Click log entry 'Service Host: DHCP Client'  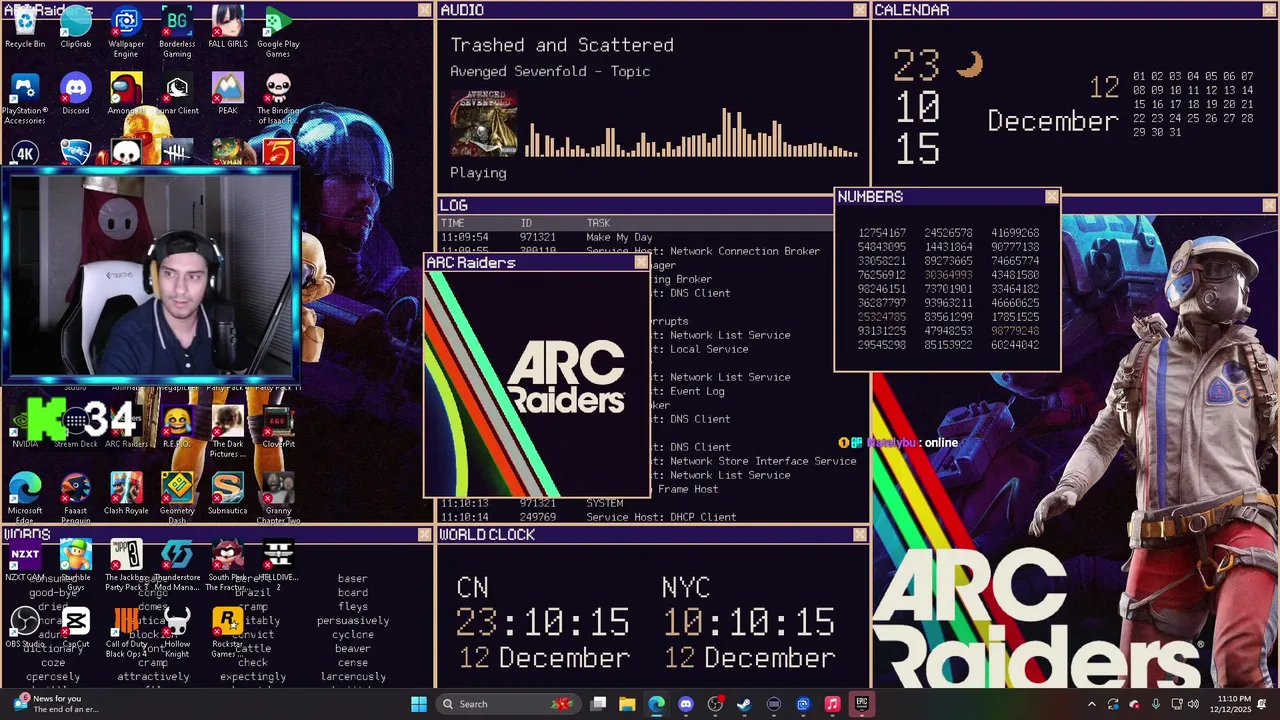pyautogui.click(x=661, y=517)
